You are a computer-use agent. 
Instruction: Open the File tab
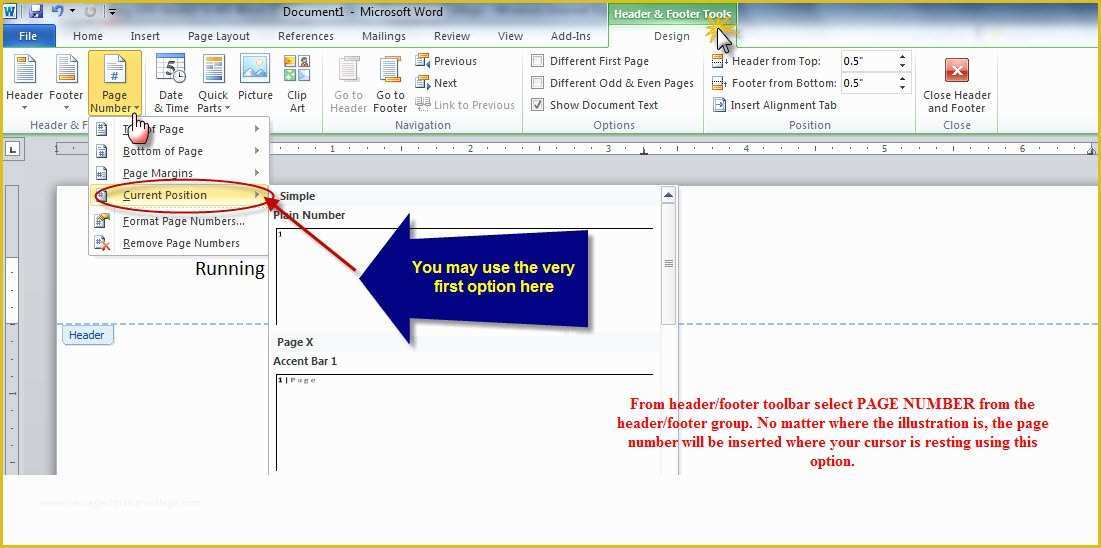coord(28,36)
